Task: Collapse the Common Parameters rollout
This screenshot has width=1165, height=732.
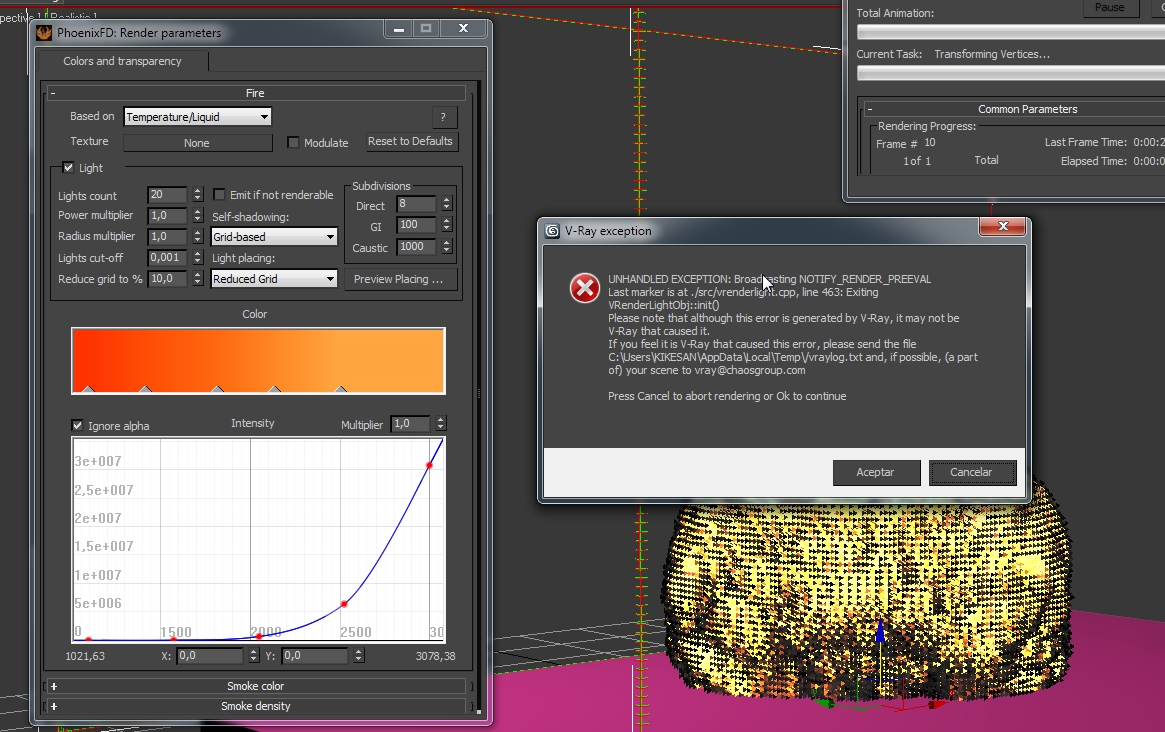Action: pyautogui.click(x=870, y=109)
